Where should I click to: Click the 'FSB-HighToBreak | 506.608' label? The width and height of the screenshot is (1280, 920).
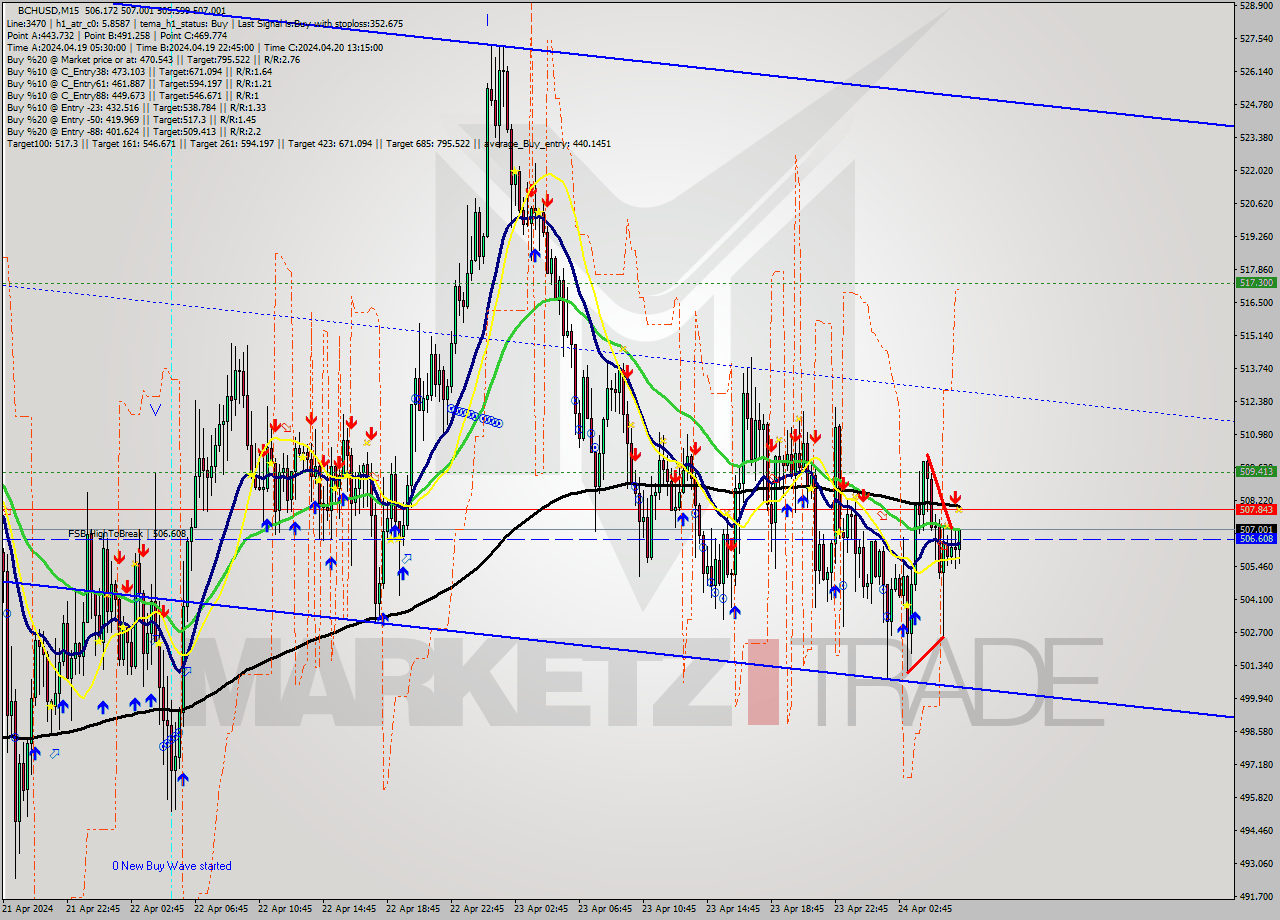click(x=127, y=534)
